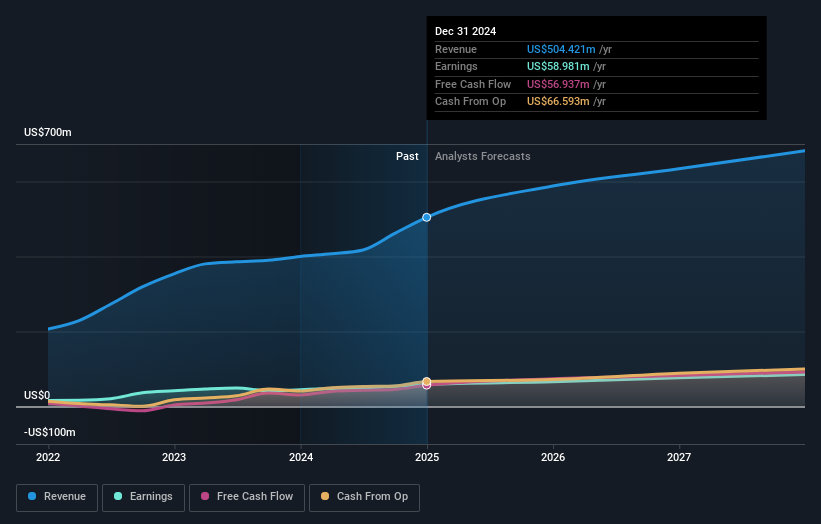The image size is (821, 524).
Task: Click the Analysts Forecasts label
Action: (x=483, y=157)
